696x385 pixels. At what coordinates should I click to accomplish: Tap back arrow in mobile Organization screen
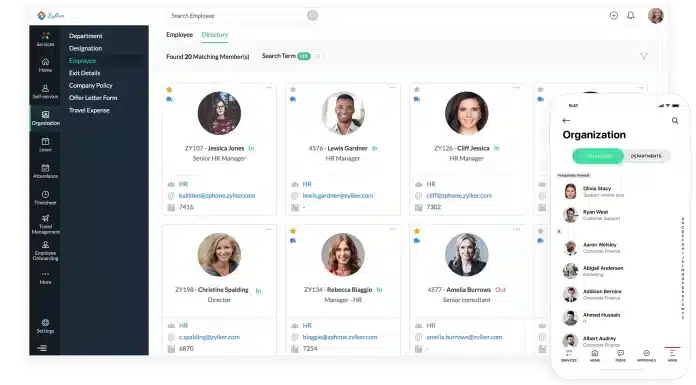click(566, 121)
